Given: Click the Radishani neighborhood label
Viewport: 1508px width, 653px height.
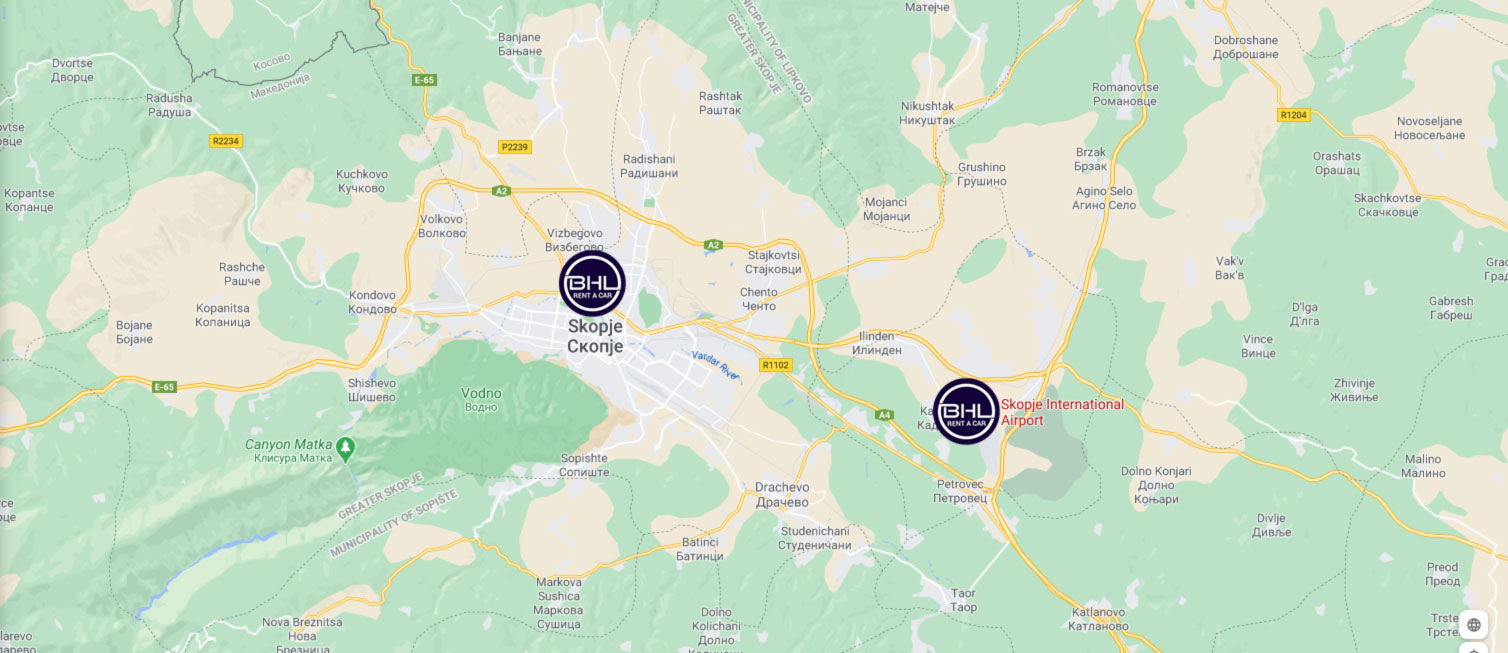Looking at the screenshot, I should click(649, 166).
